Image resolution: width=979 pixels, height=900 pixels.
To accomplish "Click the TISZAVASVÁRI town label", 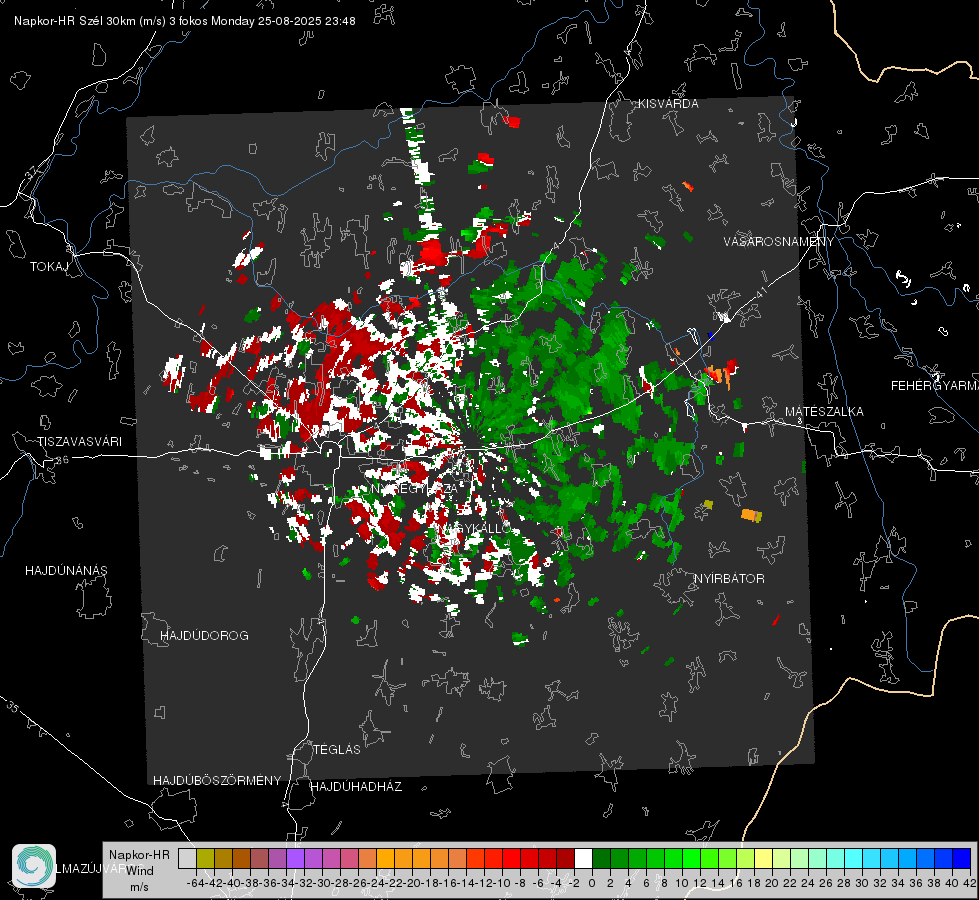I will (79, 442).
